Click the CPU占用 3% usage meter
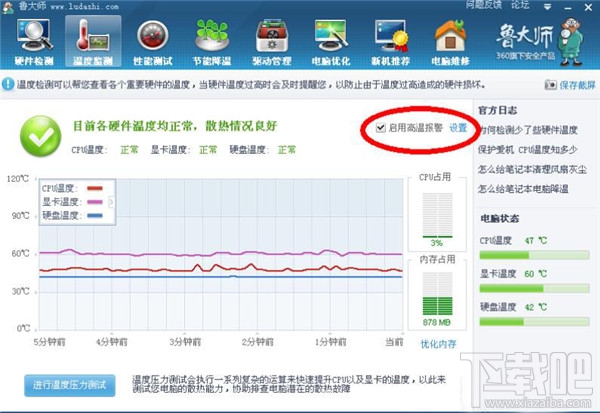600x413 pixels. [437, 215]
